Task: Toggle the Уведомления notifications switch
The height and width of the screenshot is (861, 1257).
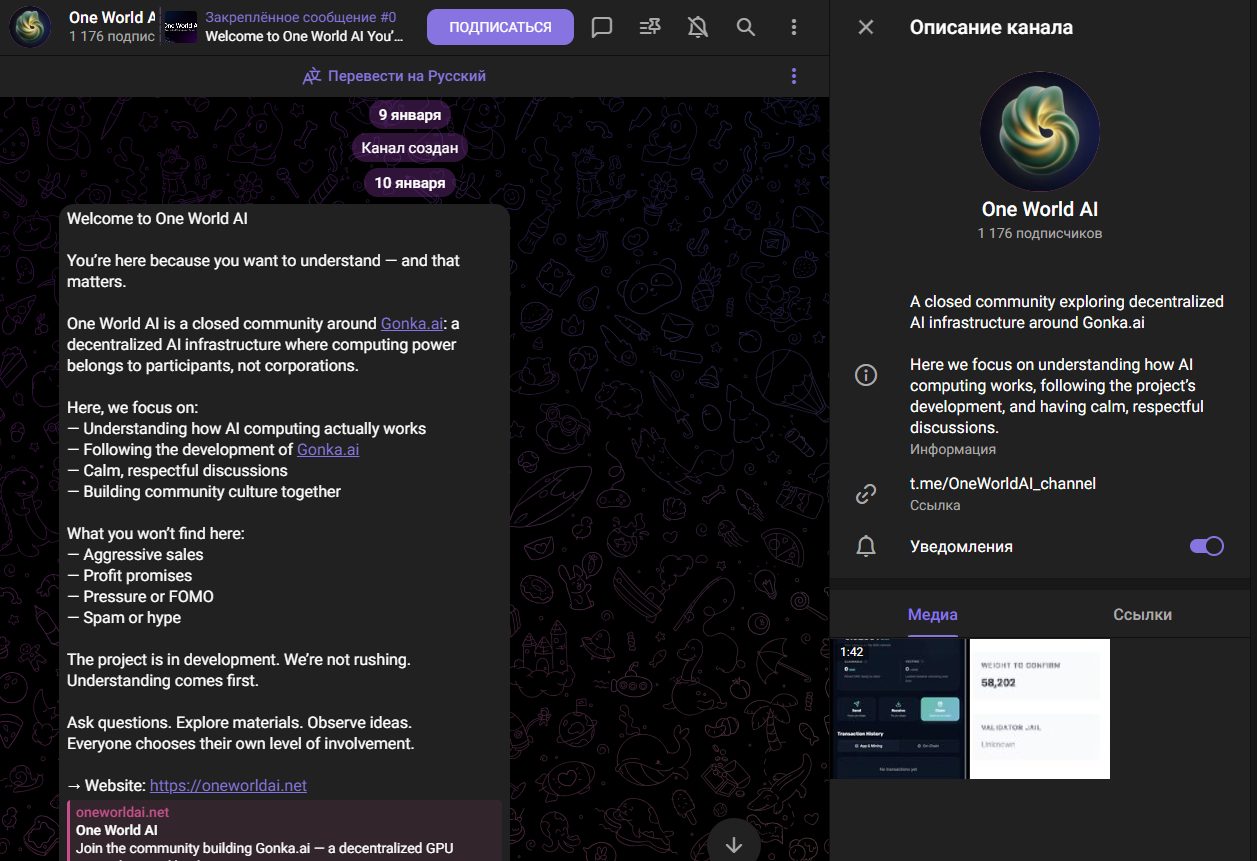Action: coord(1206,546)
